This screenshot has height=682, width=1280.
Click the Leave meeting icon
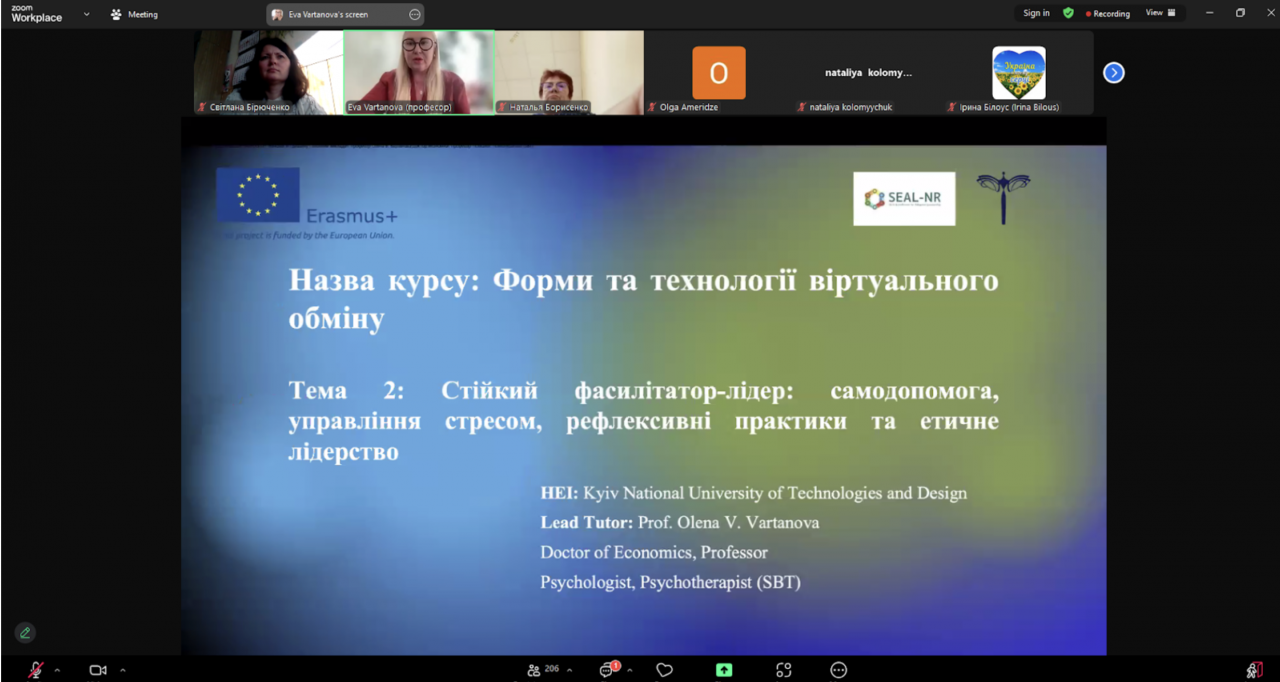pos(1254,670)
